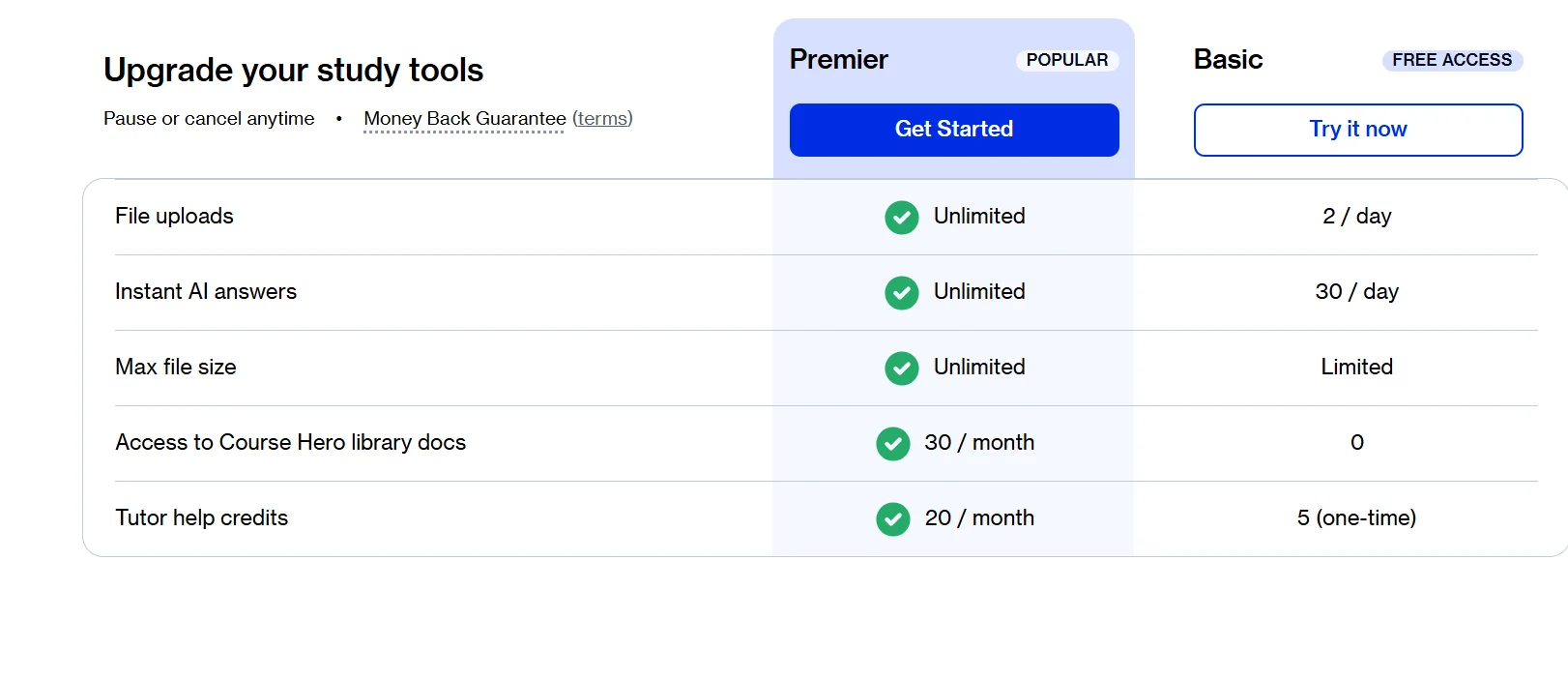Click the green checkmark for Instant AI answers
1568x679 pixels.
pyautogui.click(x=901, y=293)
